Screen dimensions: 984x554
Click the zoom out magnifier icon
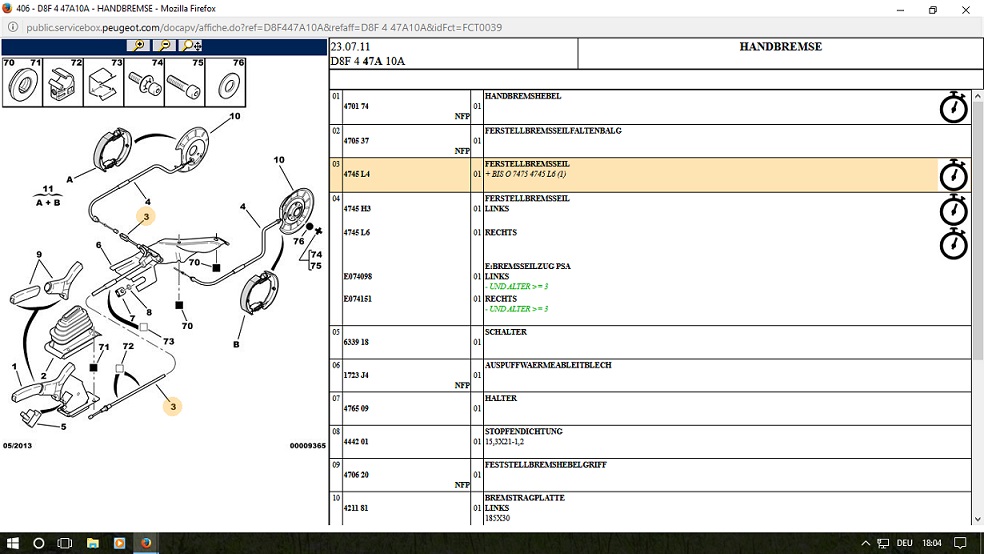[165, 46]
